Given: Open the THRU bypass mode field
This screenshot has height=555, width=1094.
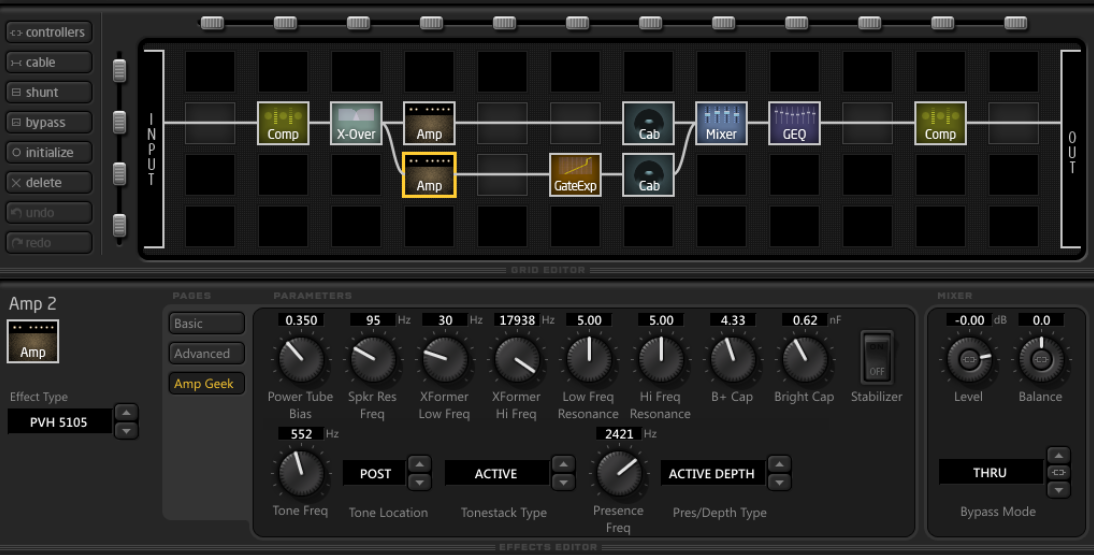Looking at the screenshot, I should (991, 473).
